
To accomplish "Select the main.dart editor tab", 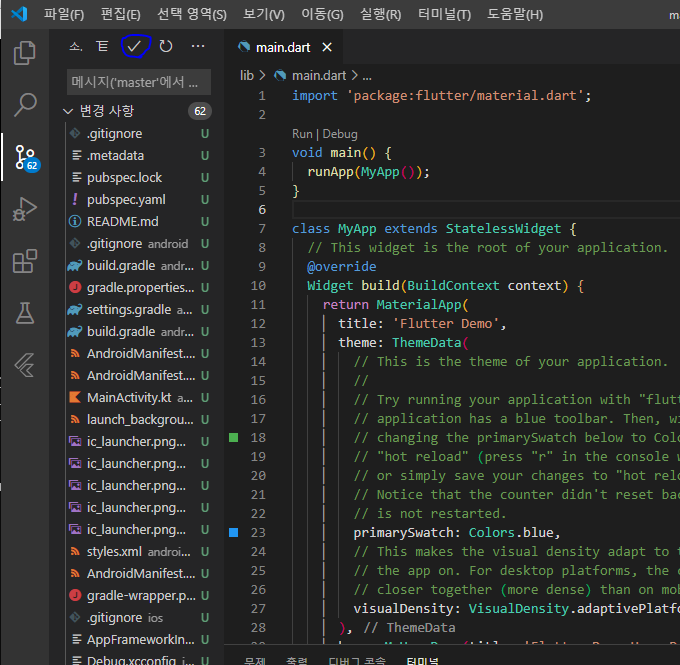I will click(x=283, y=47).
